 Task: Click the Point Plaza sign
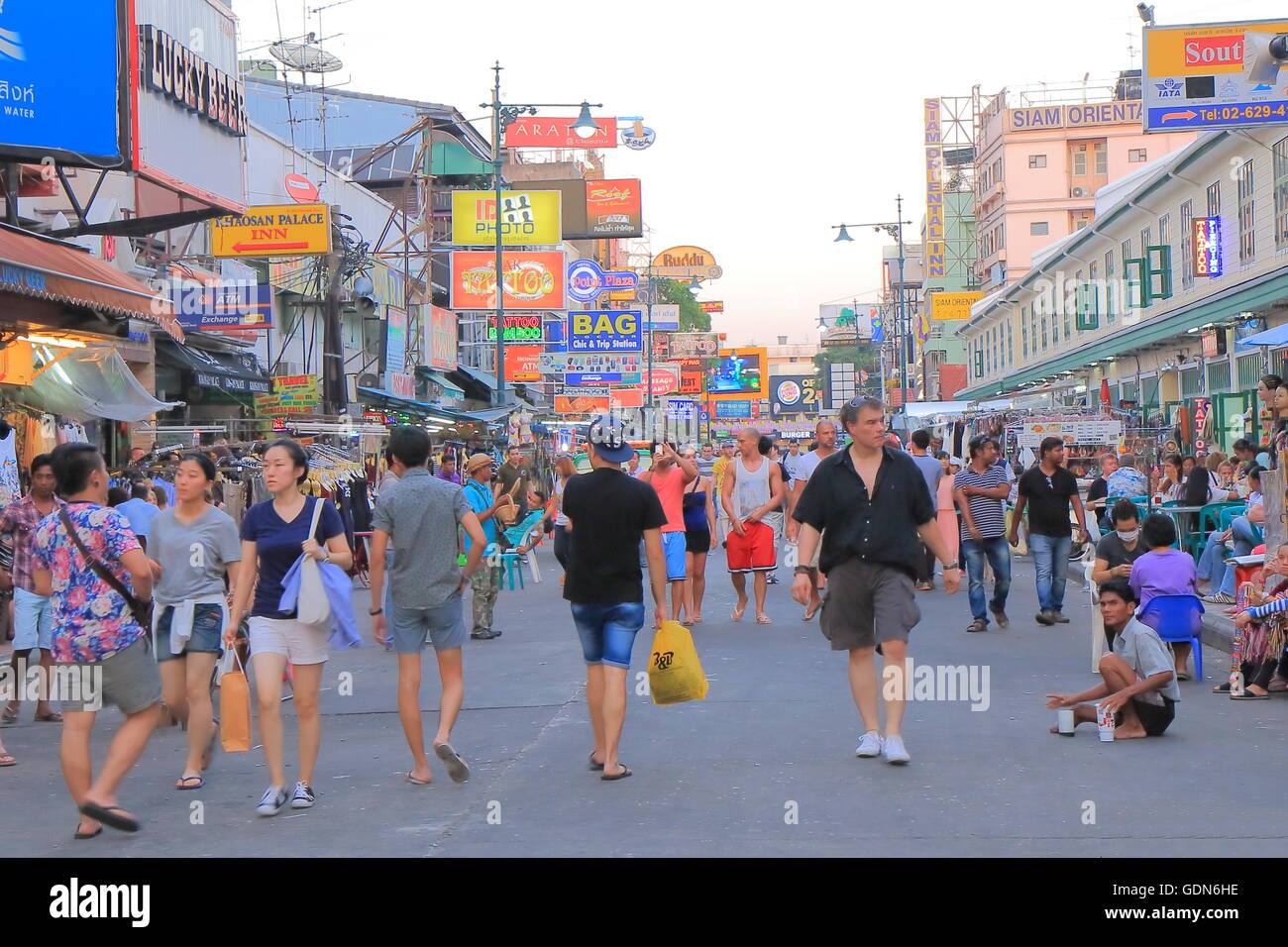(601, 281)
